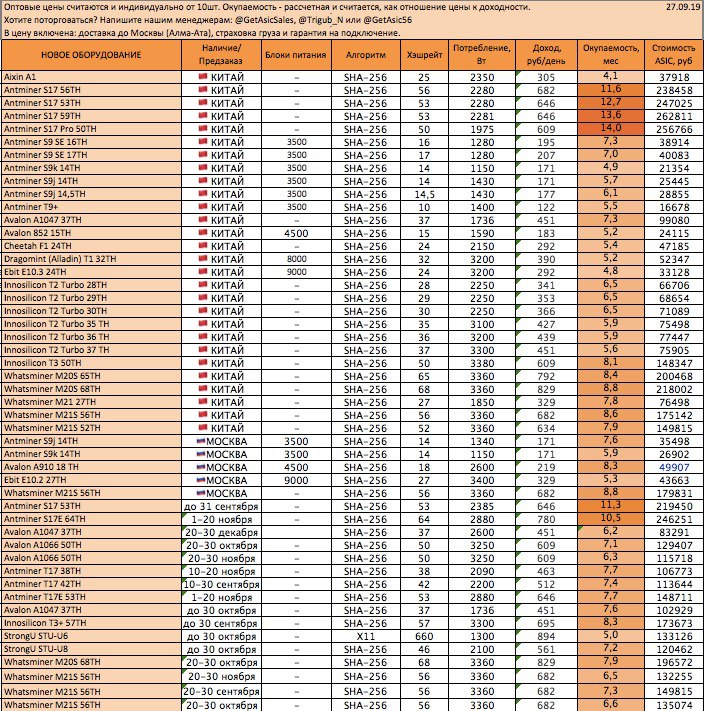
Task: Click the China flag in Aixin A1 row
Action: click(x=203, y=76)
